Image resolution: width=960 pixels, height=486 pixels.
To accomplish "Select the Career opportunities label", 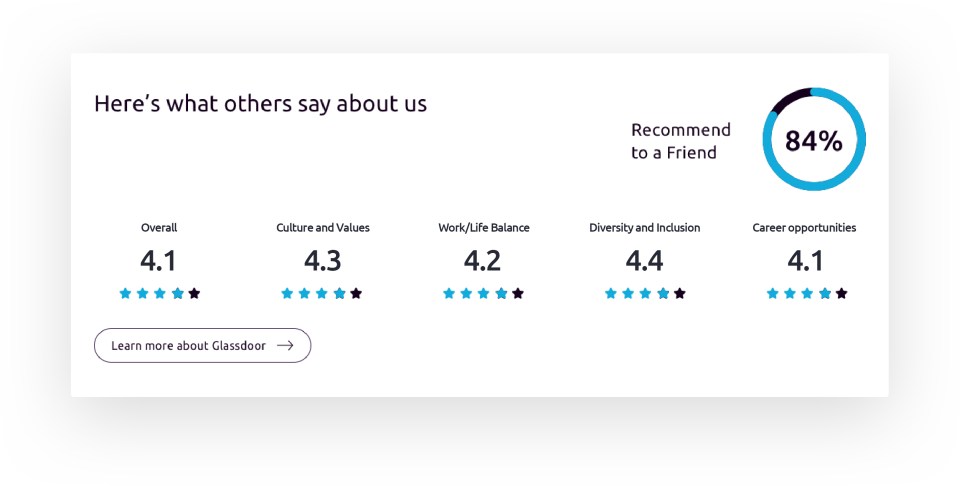I will click(x=804, y=228).
